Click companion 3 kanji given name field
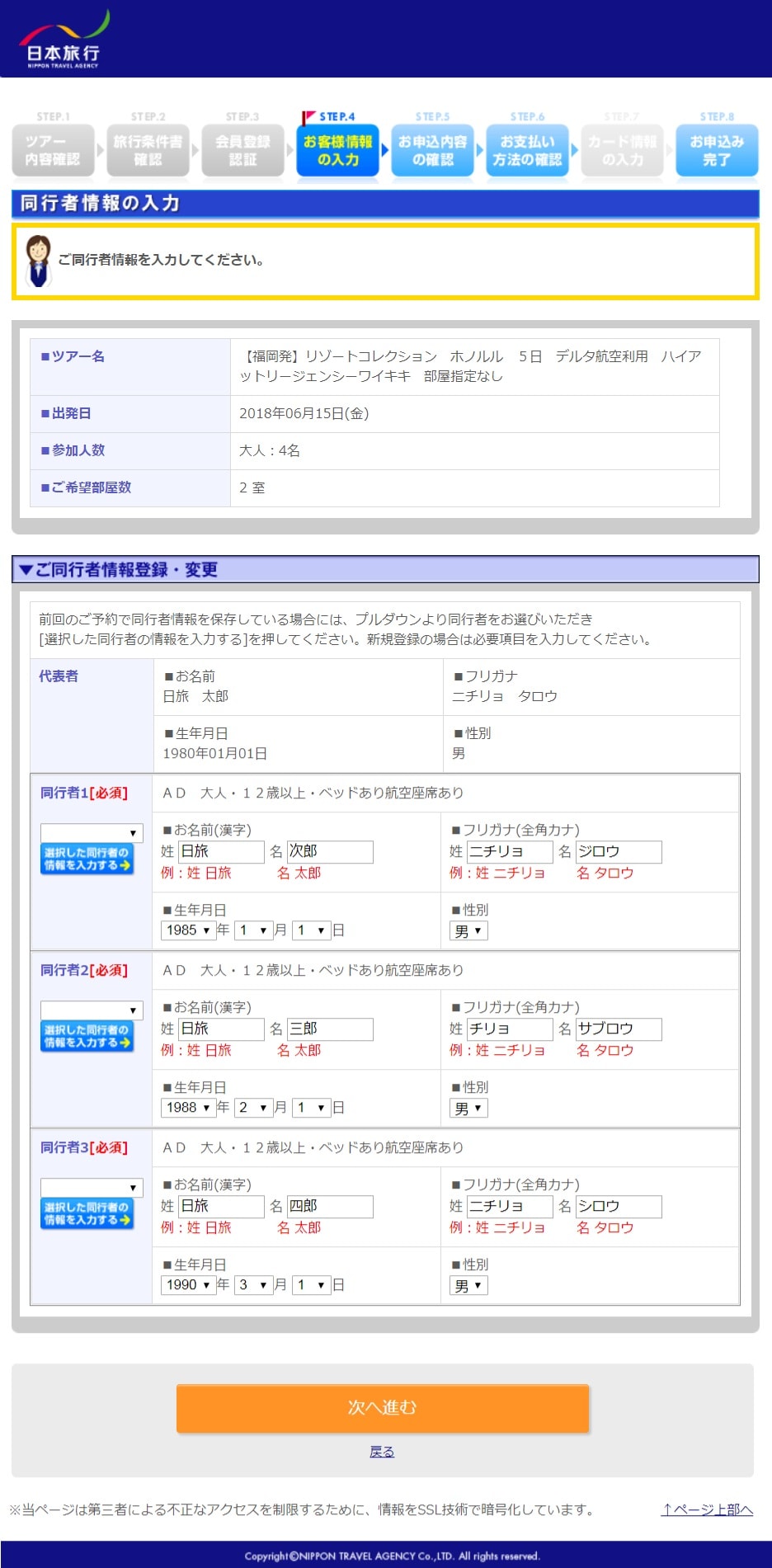 point(330,1206)
